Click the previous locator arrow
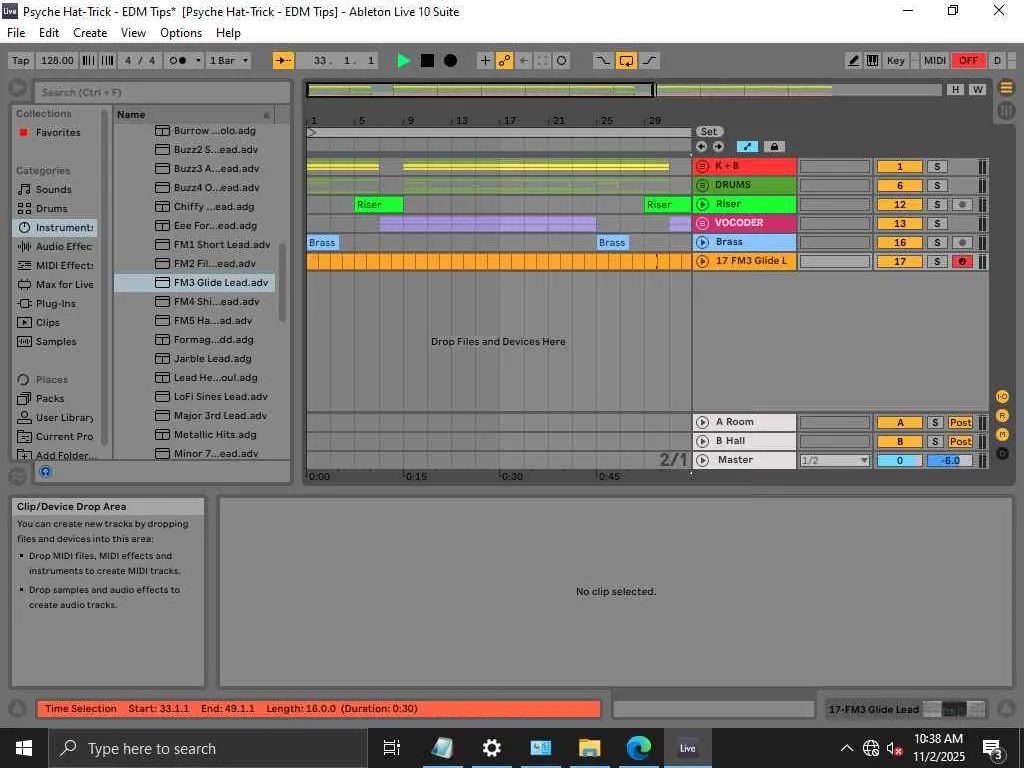 coord(701,147)
